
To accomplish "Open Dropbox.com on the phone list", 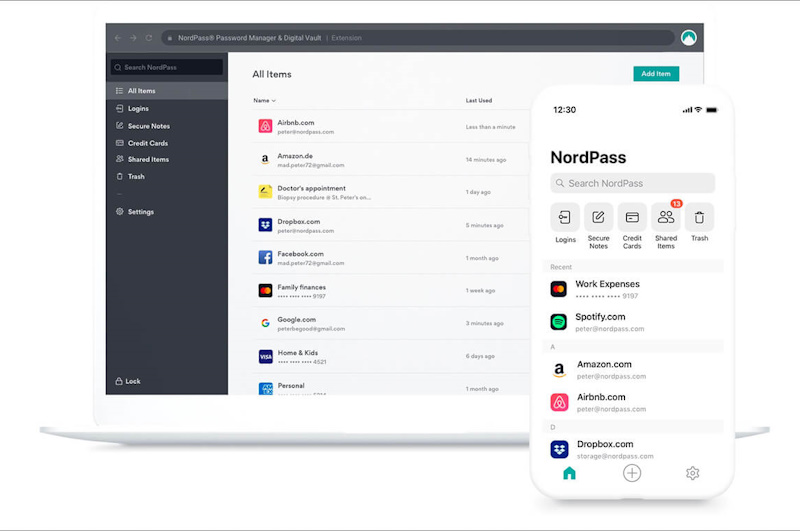I will pos(633,449).
